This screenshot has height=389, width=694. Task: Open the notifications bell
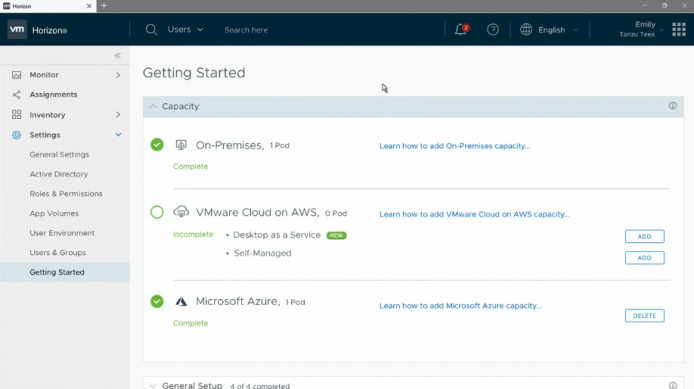tap(461, 30)
